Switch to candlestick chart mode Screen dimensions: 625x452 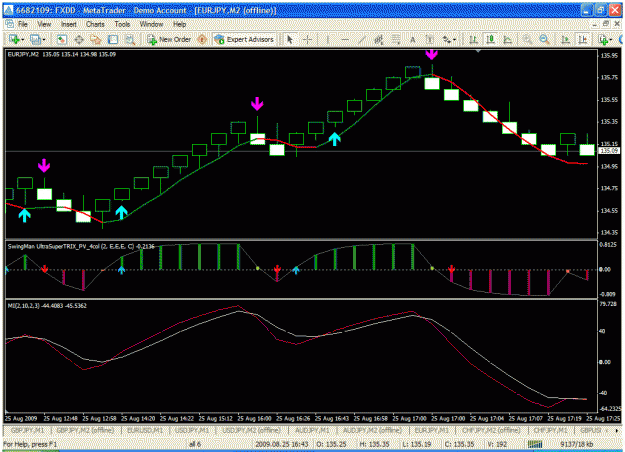490,39
